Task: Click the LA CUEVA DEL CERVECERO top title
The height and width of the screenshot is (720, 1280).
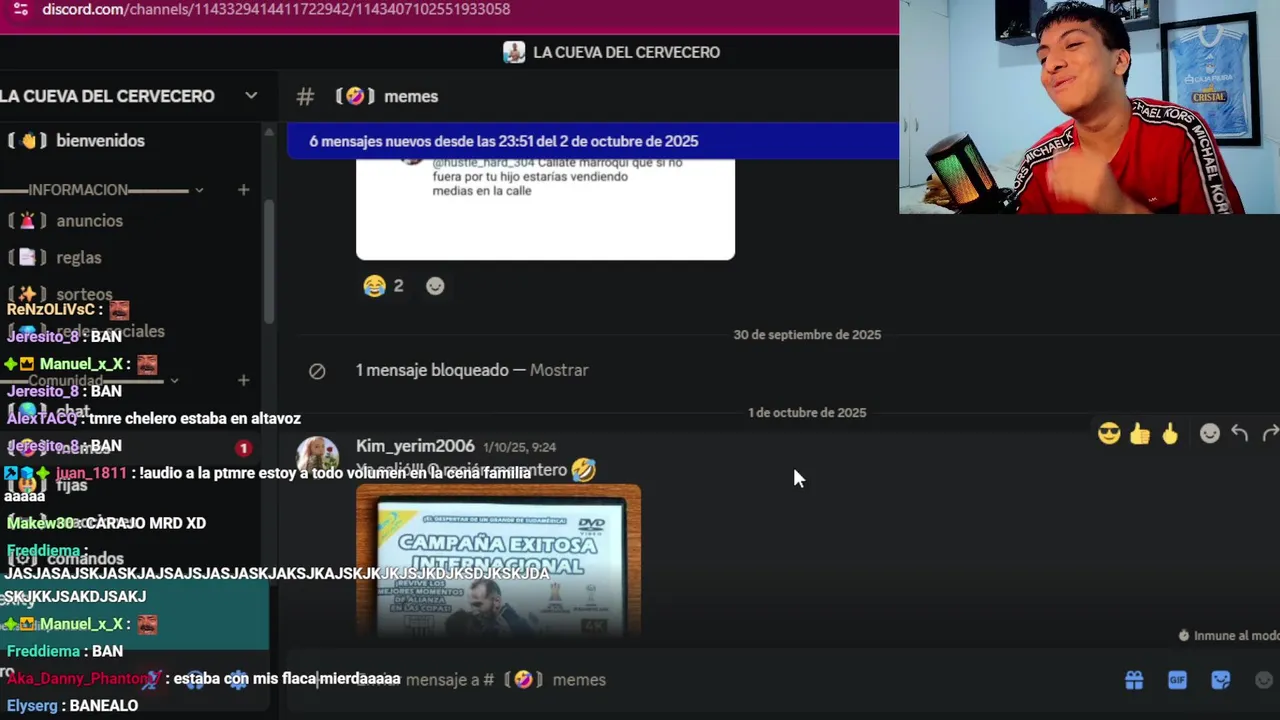Action: [x=626, y=52]
